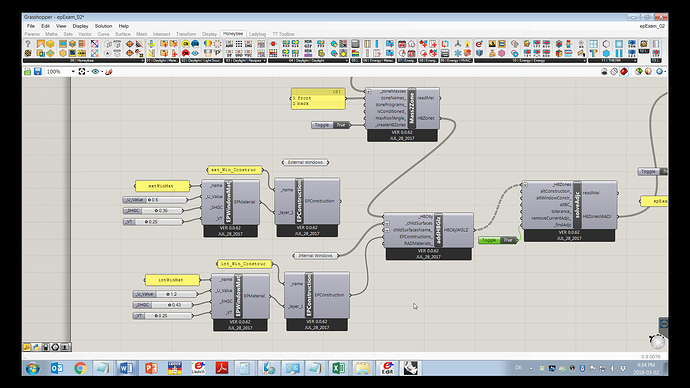
Task: Click the red shaded preview mode icon
Action: pyautogui.click(x=624, y=71)
